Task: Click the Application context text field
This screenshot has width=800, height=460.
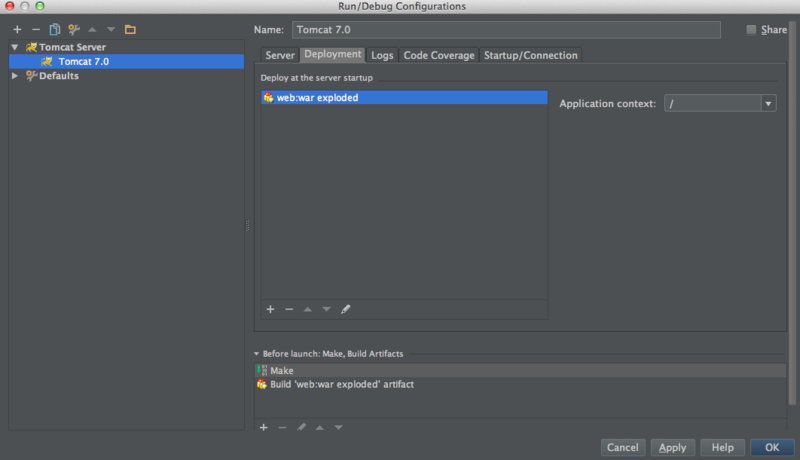Action: [713, 104]
